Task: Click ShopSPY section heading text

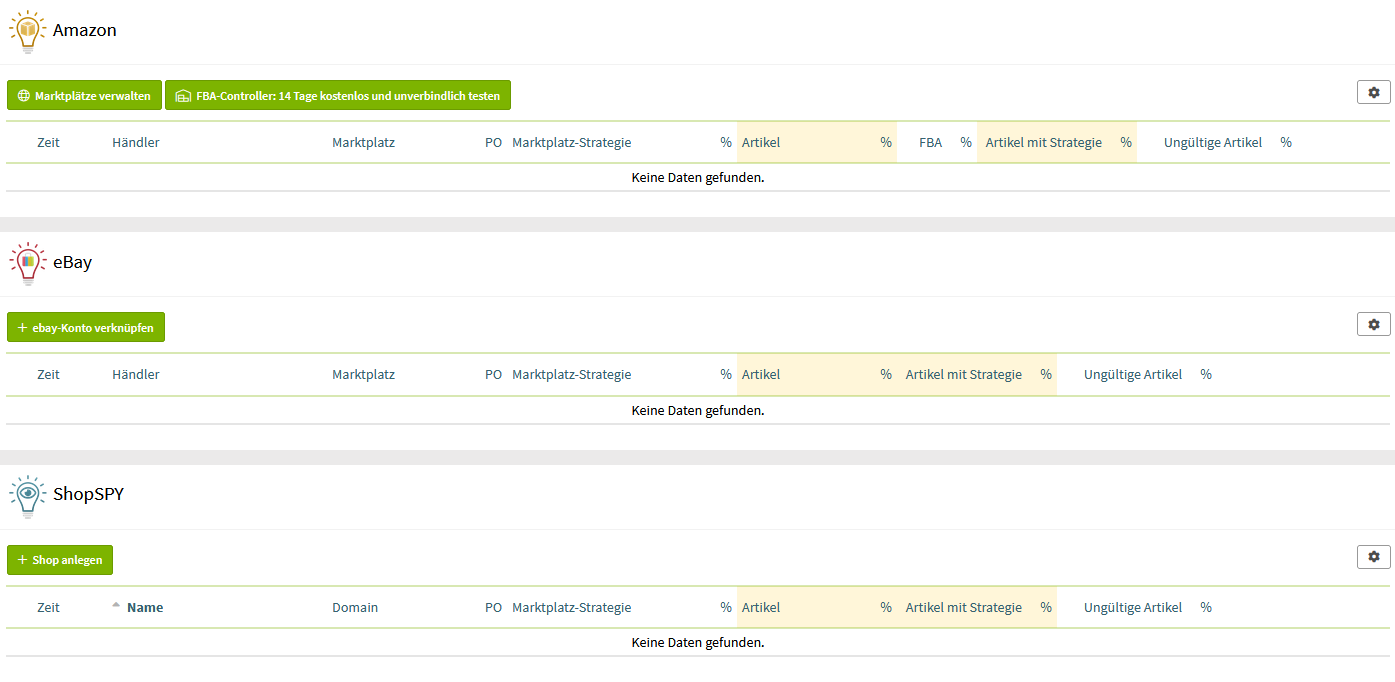Action: click(x=89, y=495)
